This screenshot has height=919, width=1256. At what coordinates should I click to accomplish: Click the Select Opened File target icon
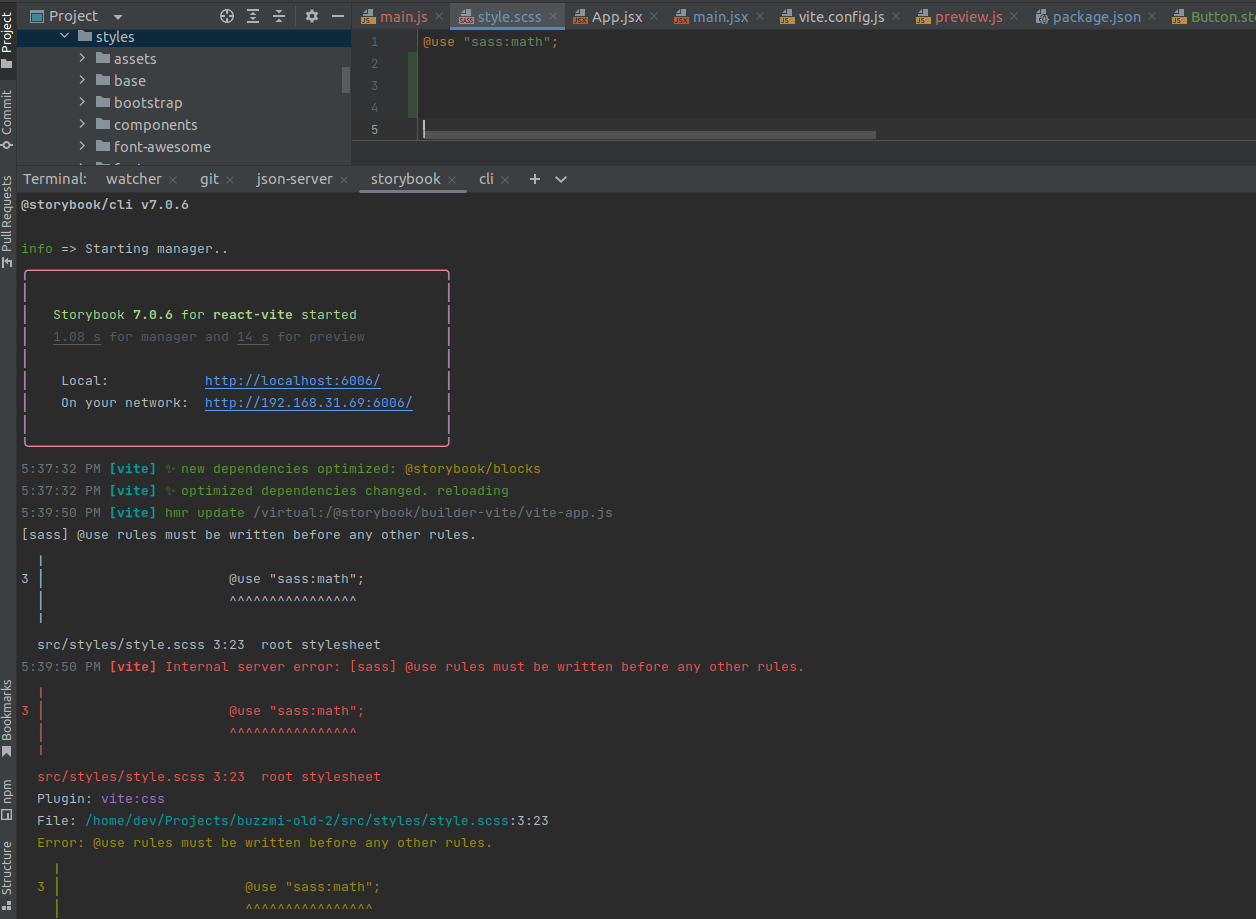227,16
